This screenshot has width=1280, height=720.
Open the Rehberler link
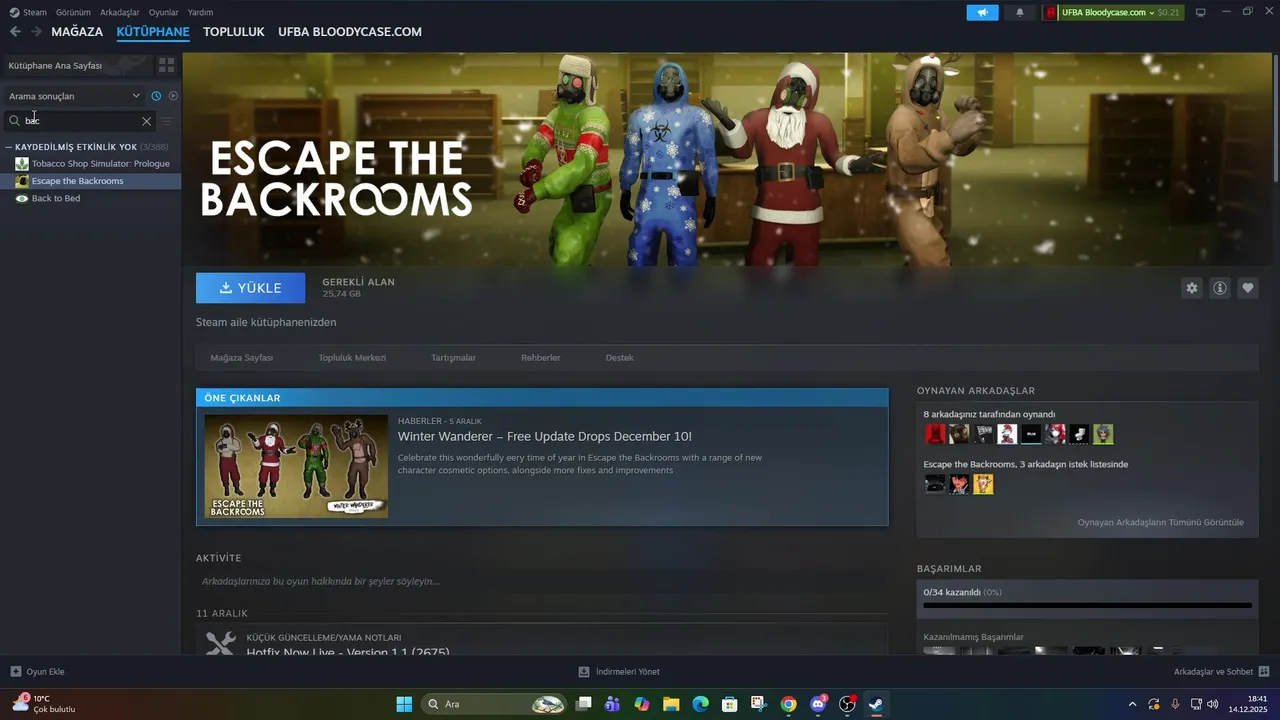pos(540,358)
